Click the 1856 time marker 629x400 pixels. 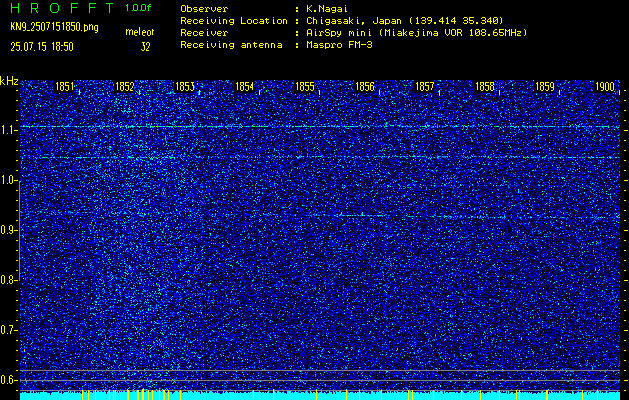(x=365, y=87)
